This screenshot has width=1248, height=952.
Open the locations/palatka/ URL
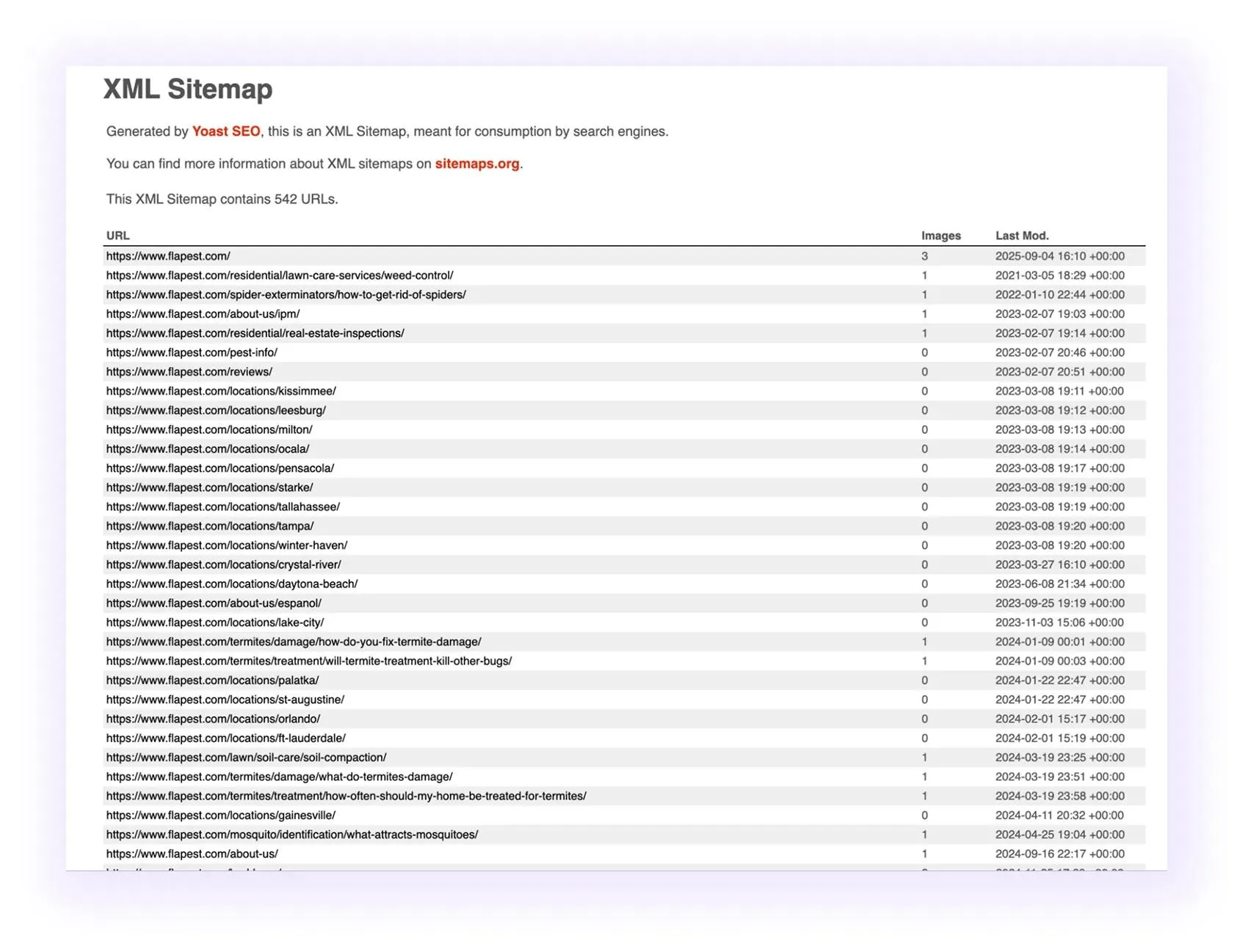(213, 680)
